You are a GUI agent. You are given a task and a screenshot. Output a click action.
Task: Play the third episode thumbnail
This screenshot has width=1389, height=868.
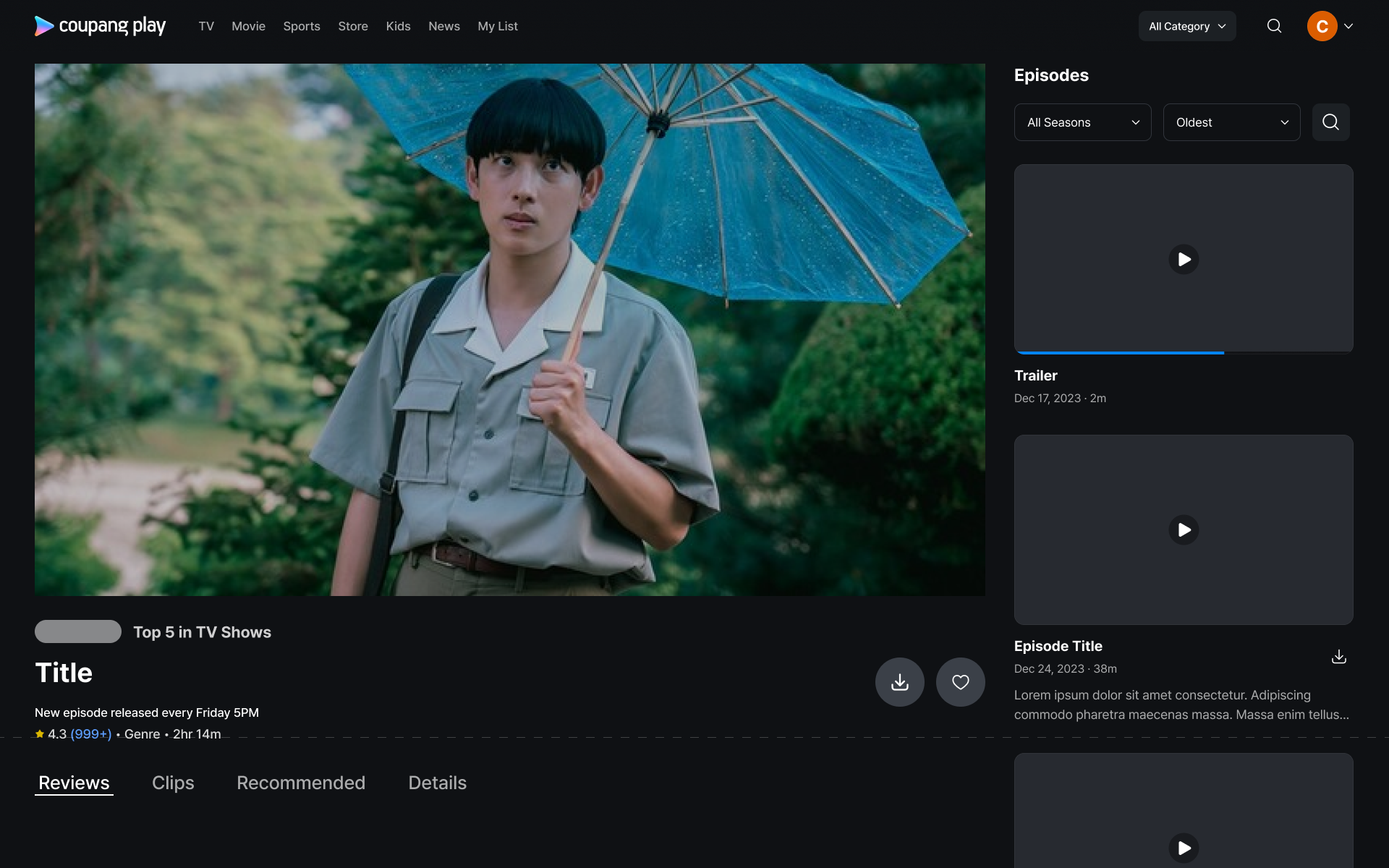click(1184, 847)
